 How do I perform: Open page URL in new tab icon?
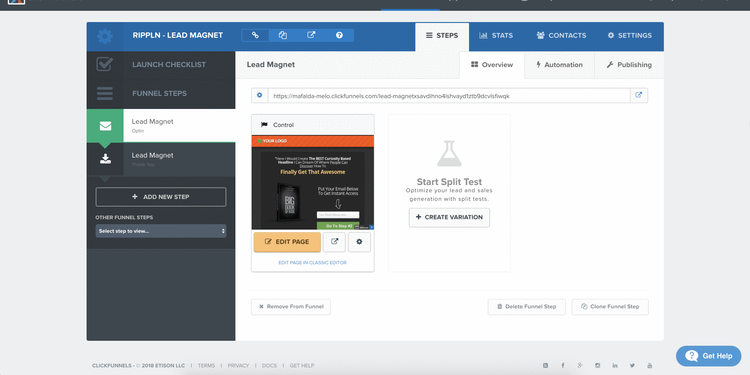(639, 96)
